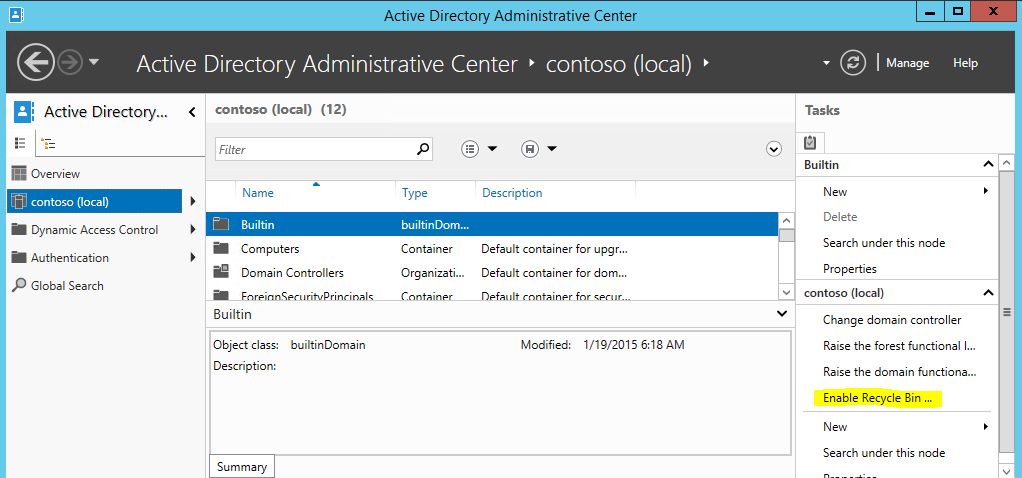Click Enable Recycle Bin task
Screen dimensions: 1022x478
[877, 398]
